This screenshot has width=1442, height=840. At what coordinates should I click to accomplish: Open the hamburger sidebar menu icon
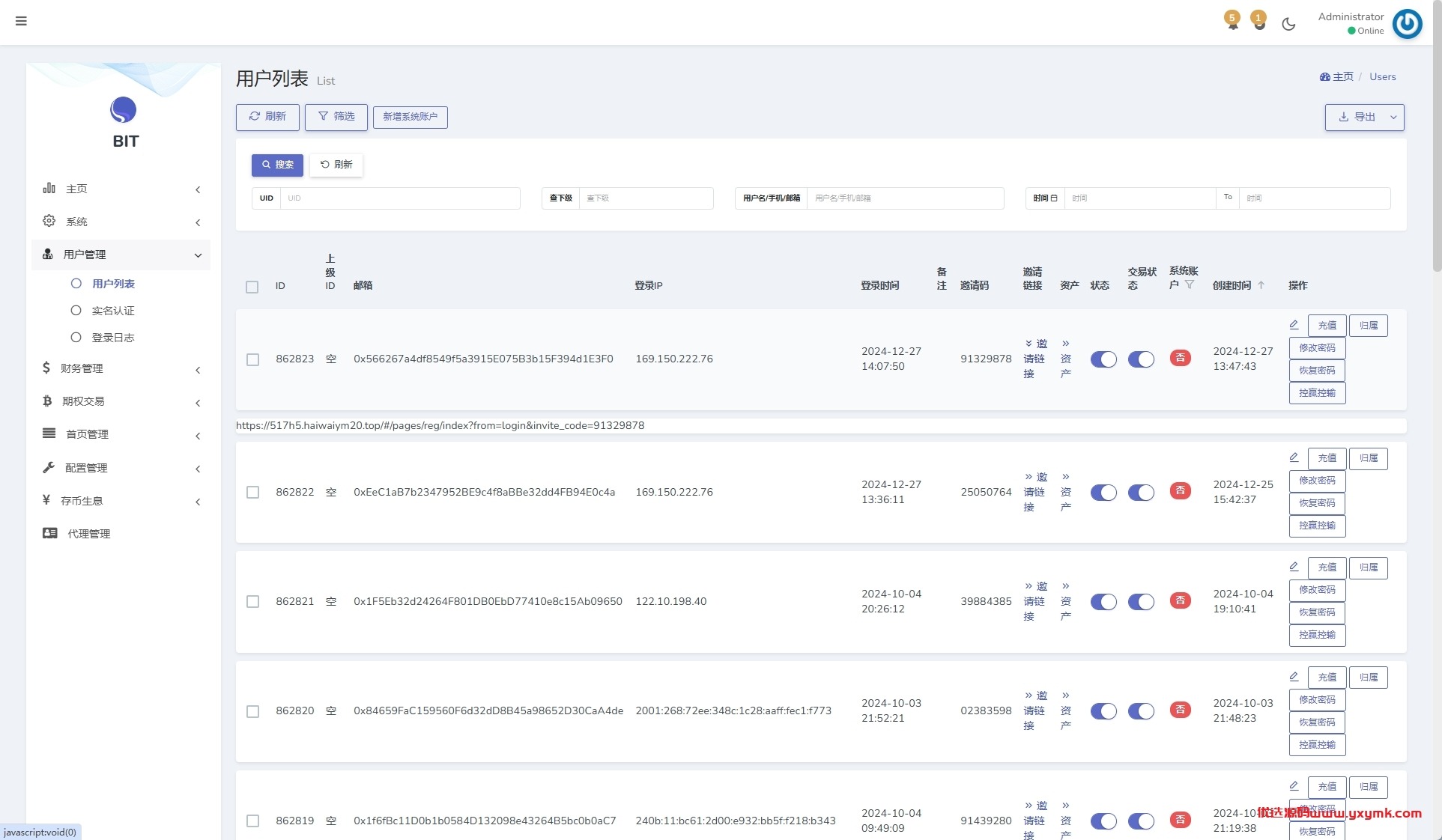(x=21, y=21)
